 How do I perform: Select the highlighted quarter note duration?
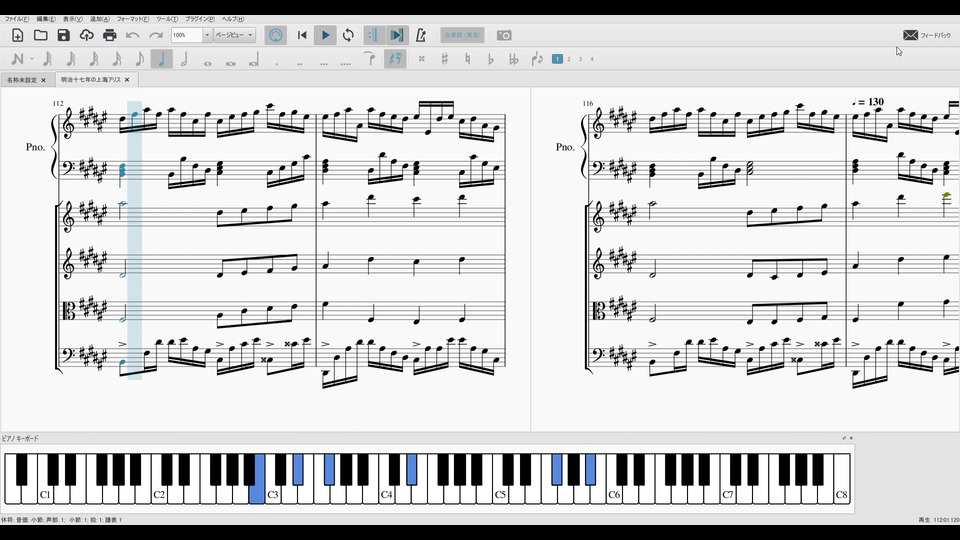162,59
